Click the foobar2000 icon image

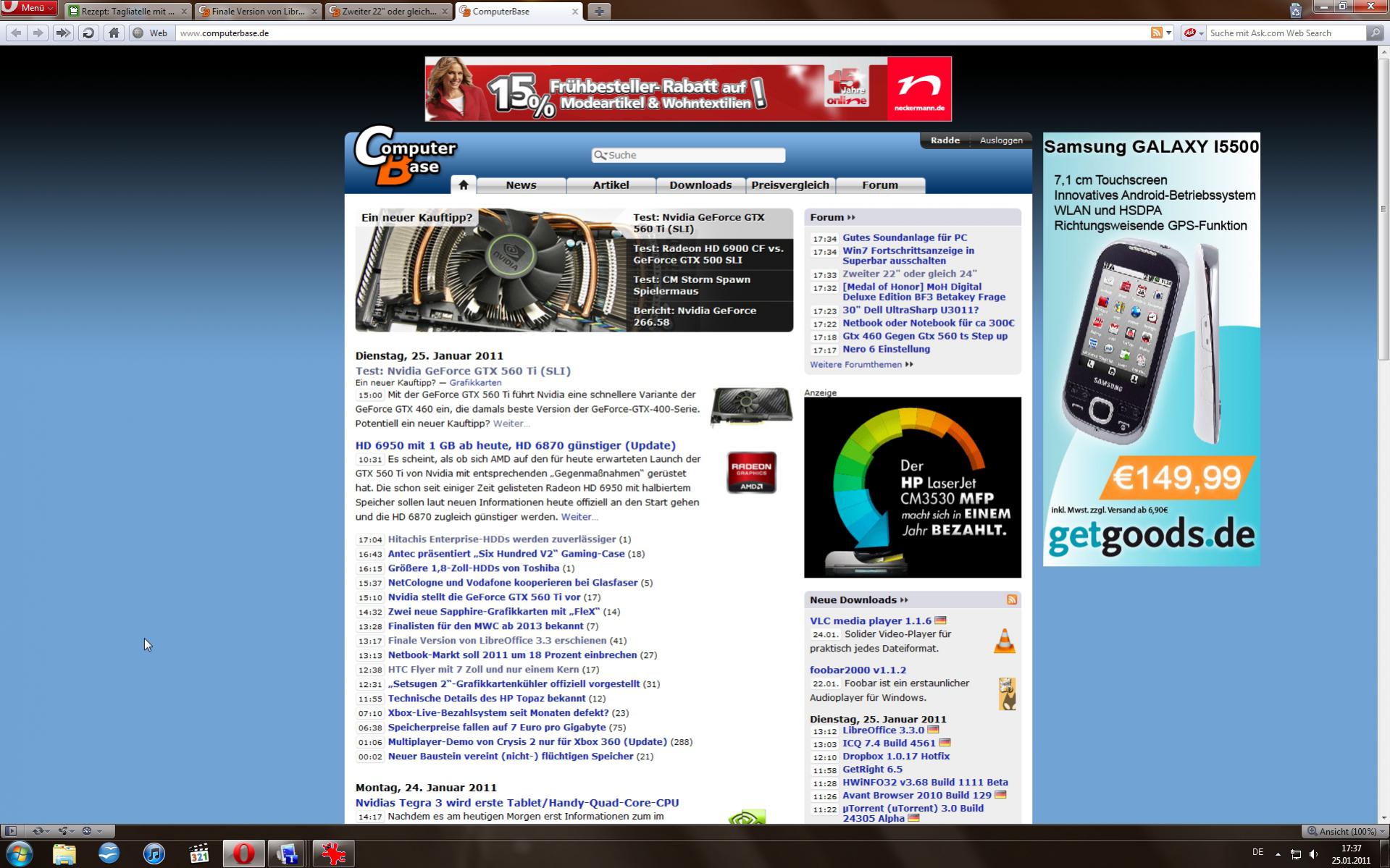(1007, 694)
